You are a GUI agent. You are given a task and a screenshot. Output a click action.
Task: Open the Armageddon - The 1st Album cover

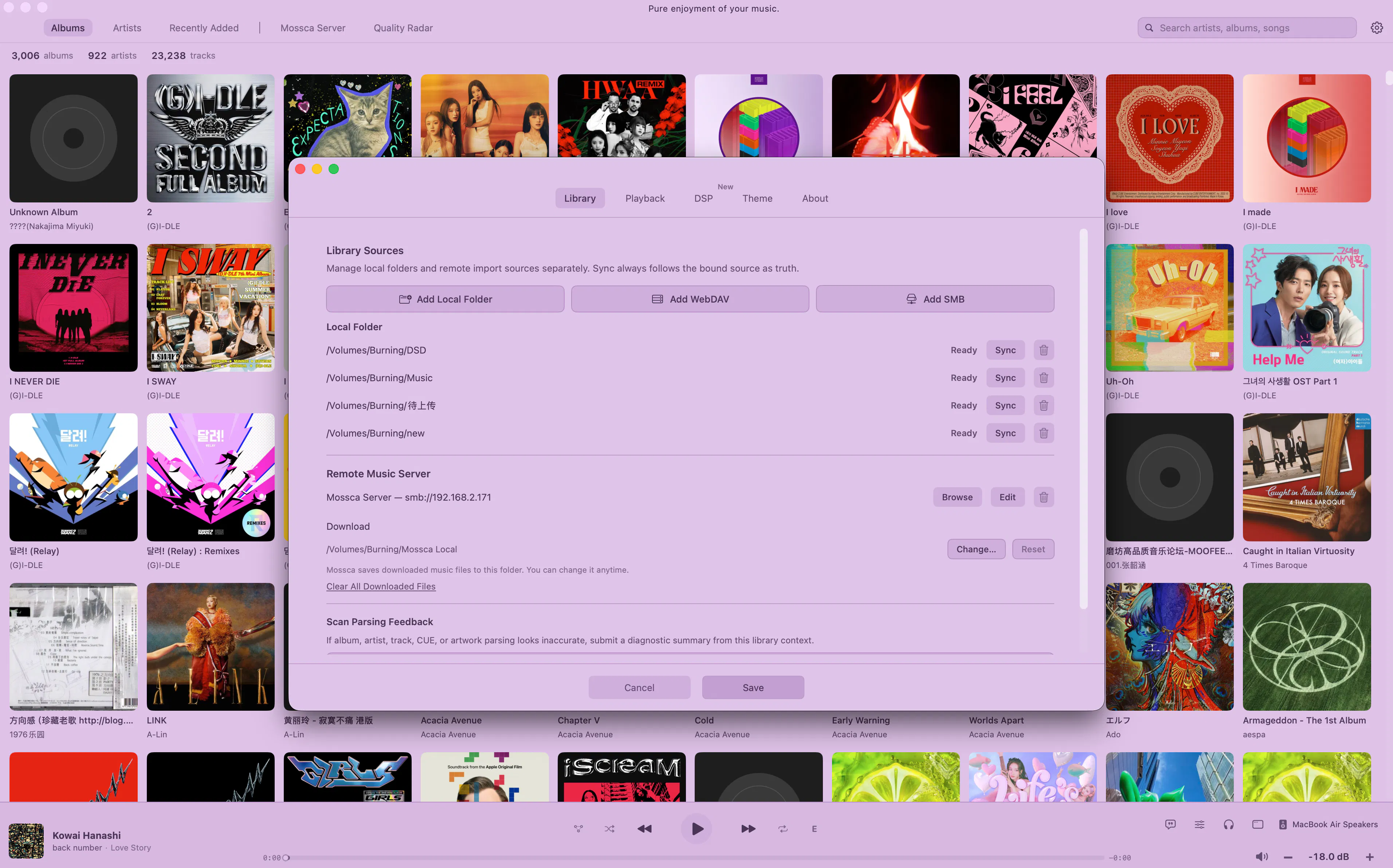point(1307,647)
